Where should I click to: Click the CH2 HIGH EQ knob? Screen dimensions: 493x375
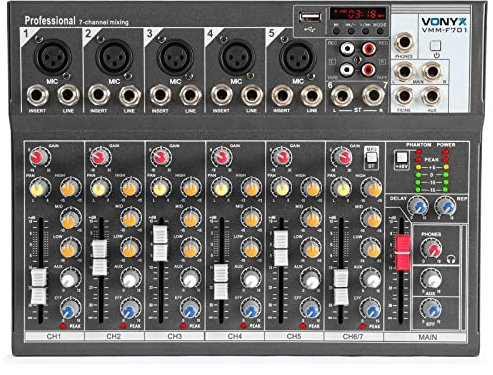(x=131, y=188)
